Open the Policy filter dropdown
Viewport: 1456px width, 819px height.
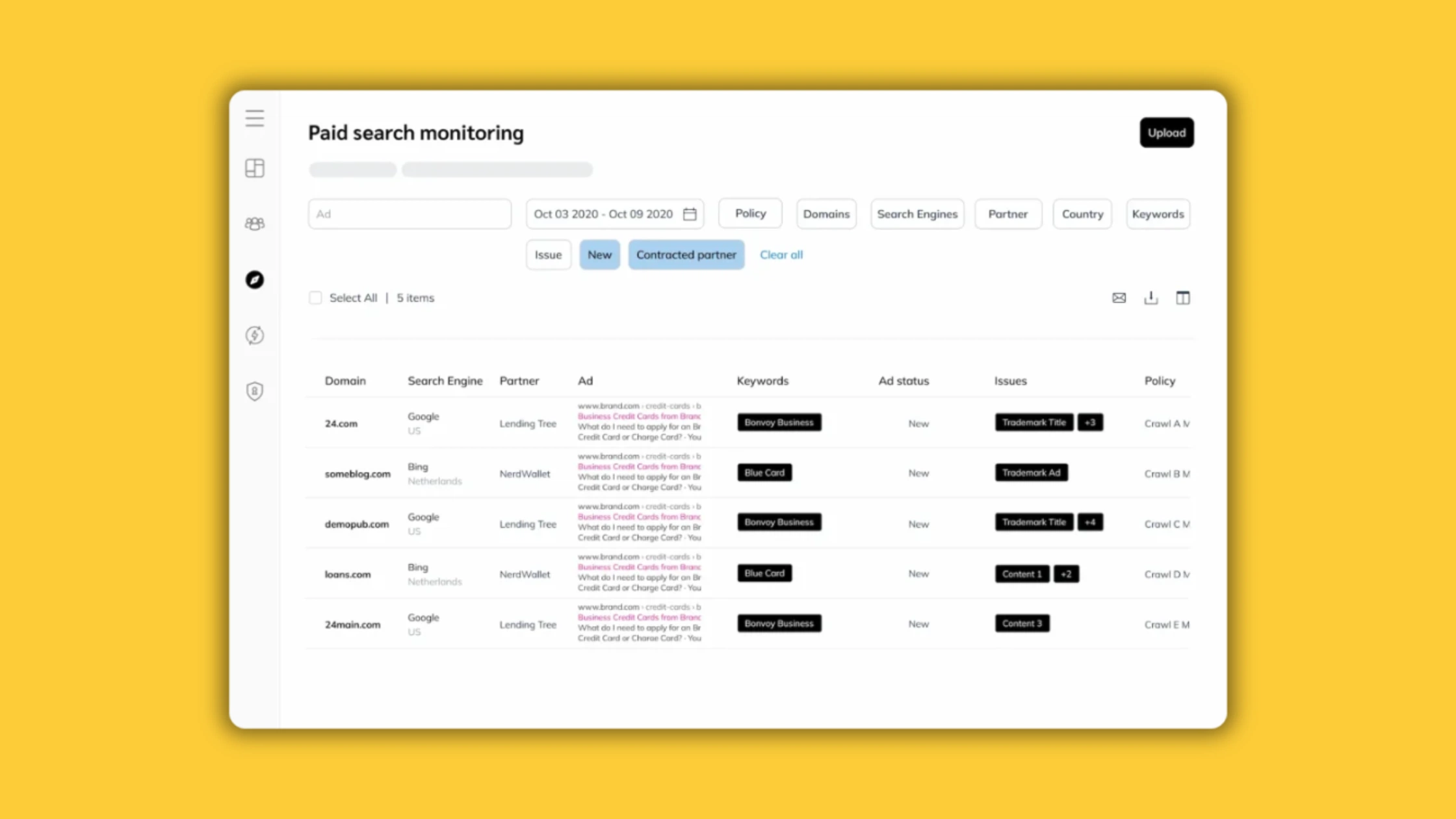tap(749, 213)
